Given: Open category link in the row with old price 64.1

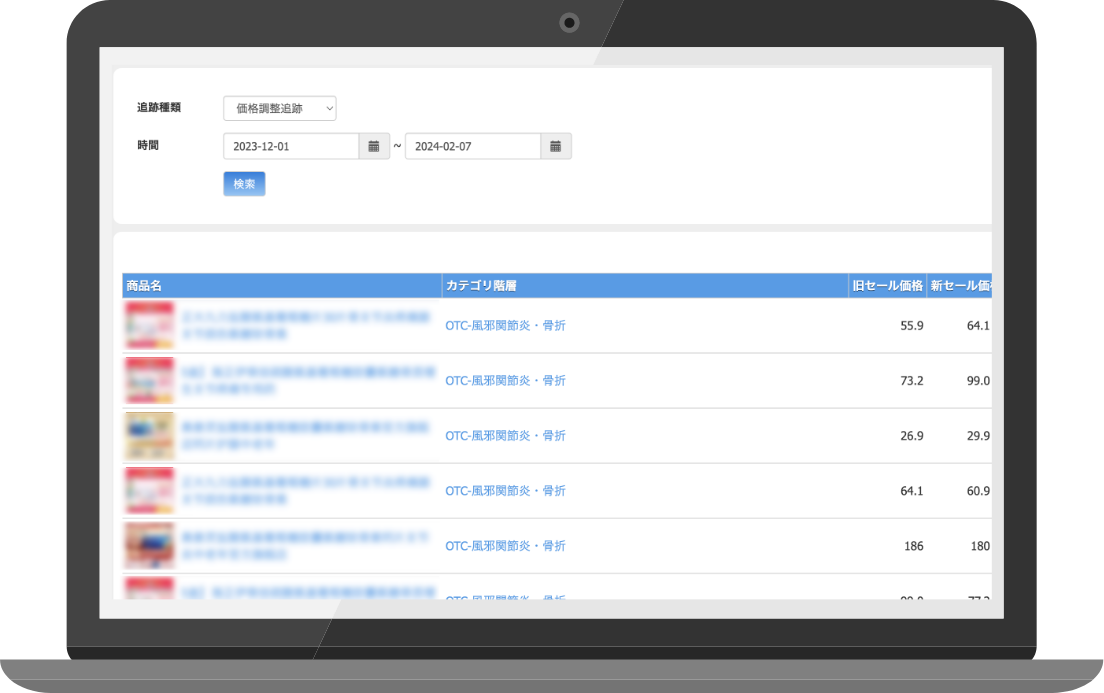Looking at the screenshot, I should 505,490.
